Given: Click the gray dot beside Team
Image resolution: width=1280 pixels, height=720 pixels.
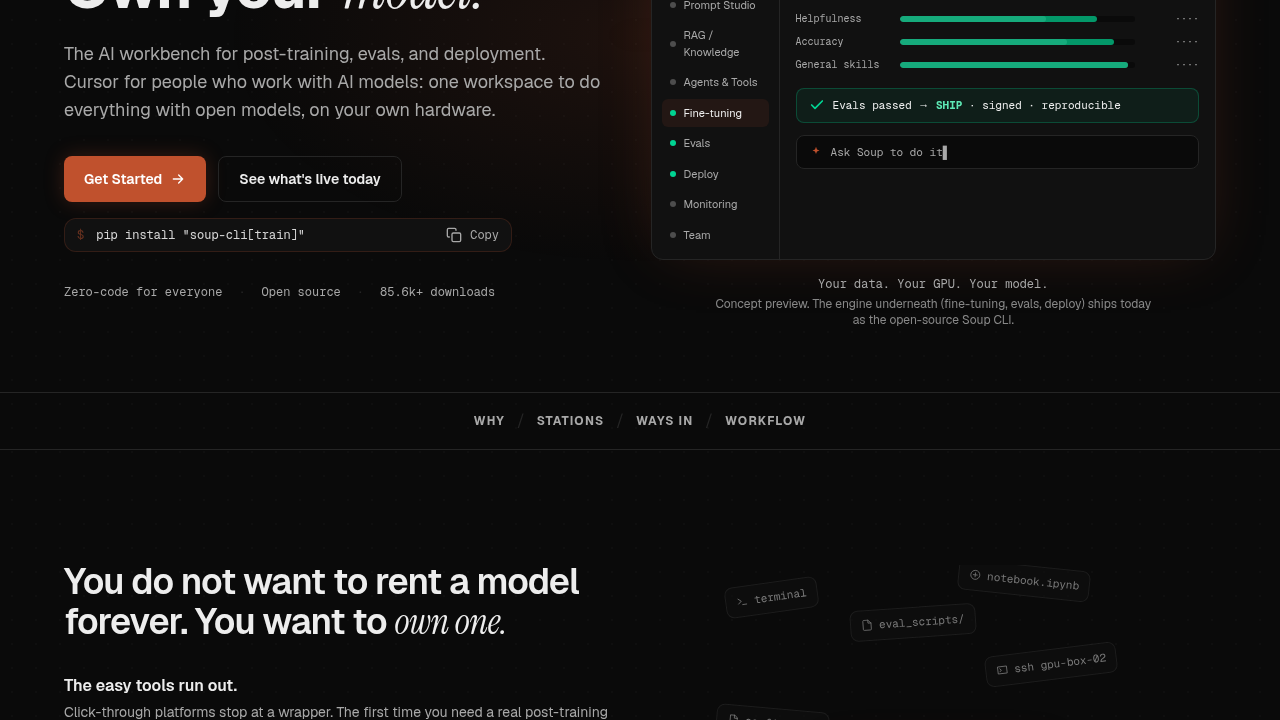Looking at the screenshot, I should coord(673,235).
